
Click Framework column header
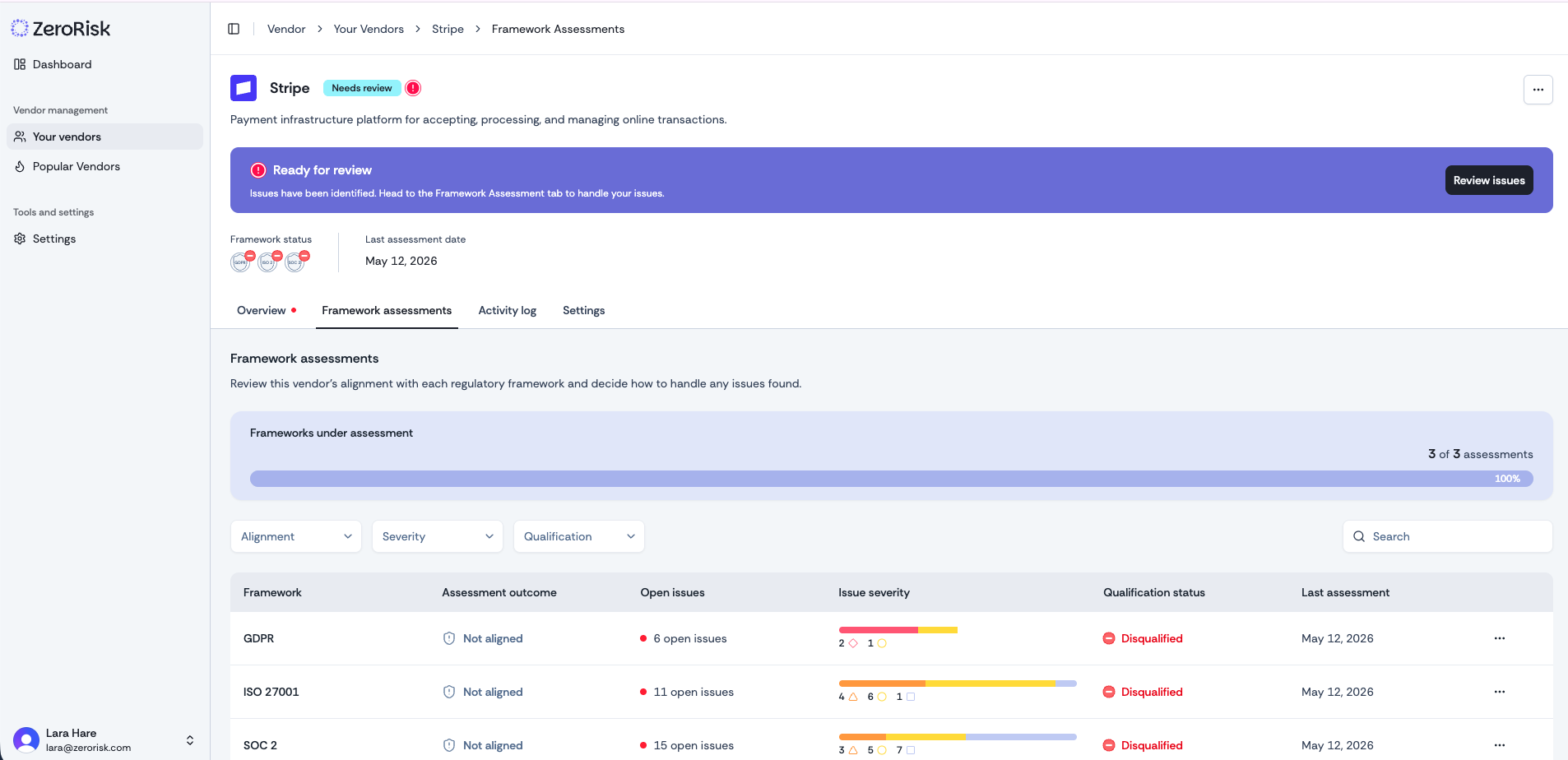tap(272, 592)
